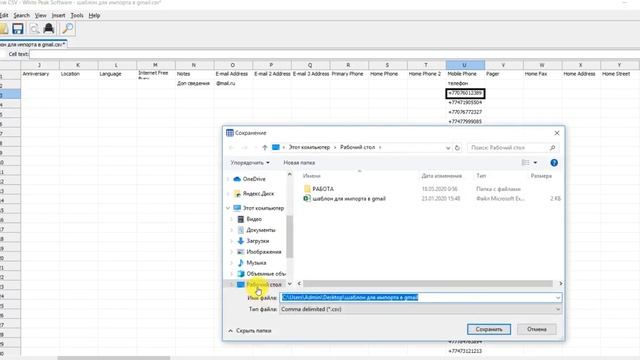
Task: Open the view options dropdown arrow
Action: point(535,163)
